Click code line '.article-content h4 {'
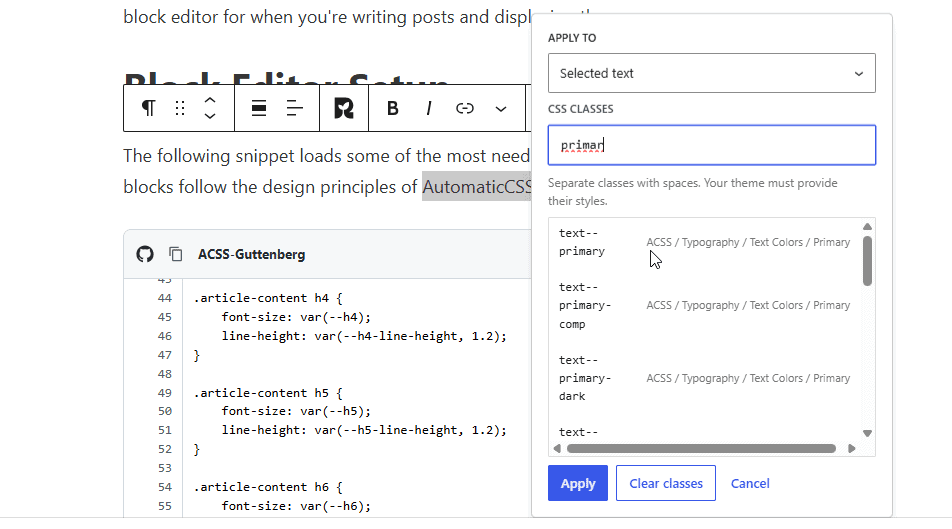952x529 pixels. click(x=268, y=298)
